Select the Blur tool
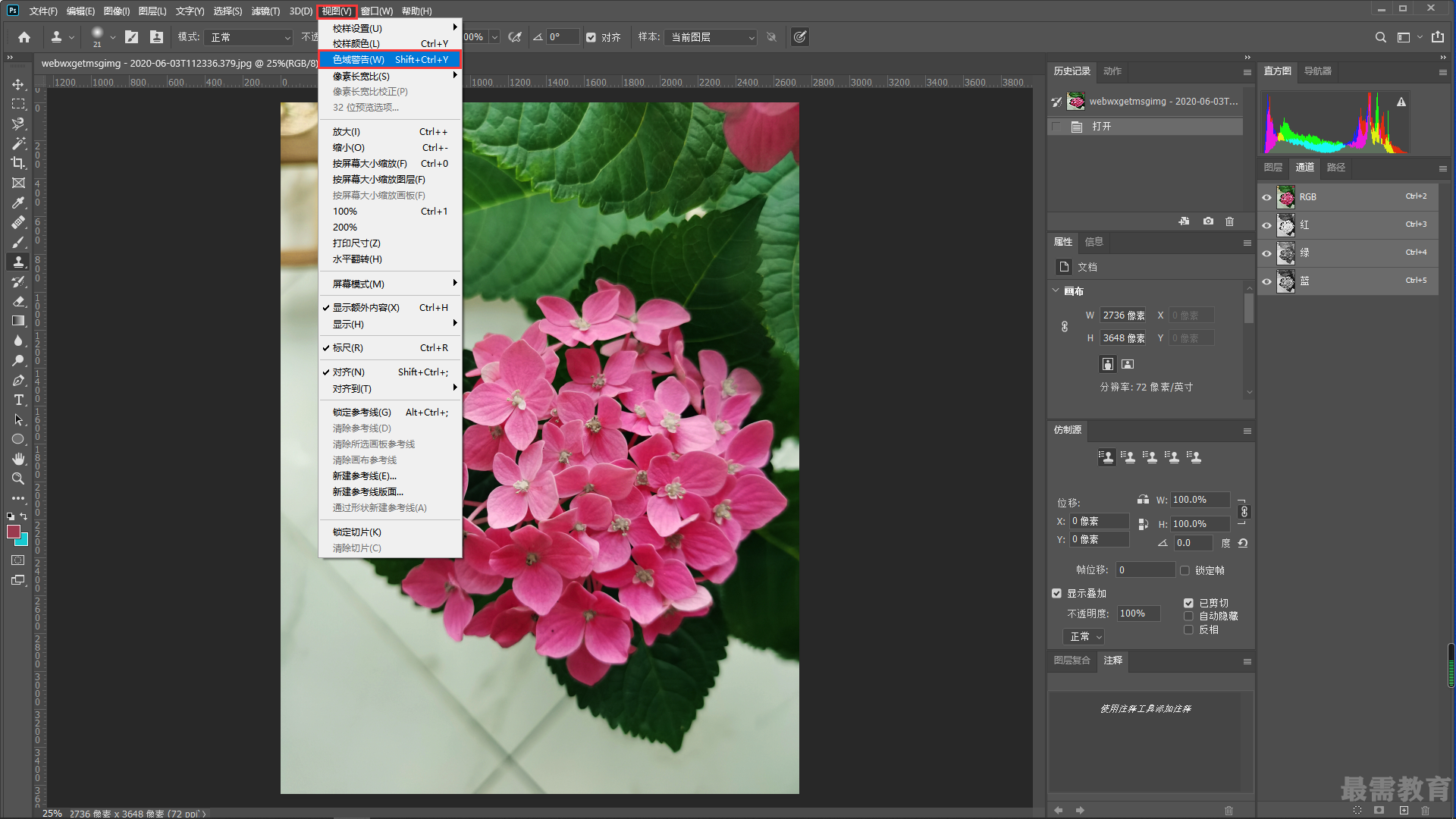The height and width of the screenshot is (819, 1456). pyautogui.click(x=18, y=340)
